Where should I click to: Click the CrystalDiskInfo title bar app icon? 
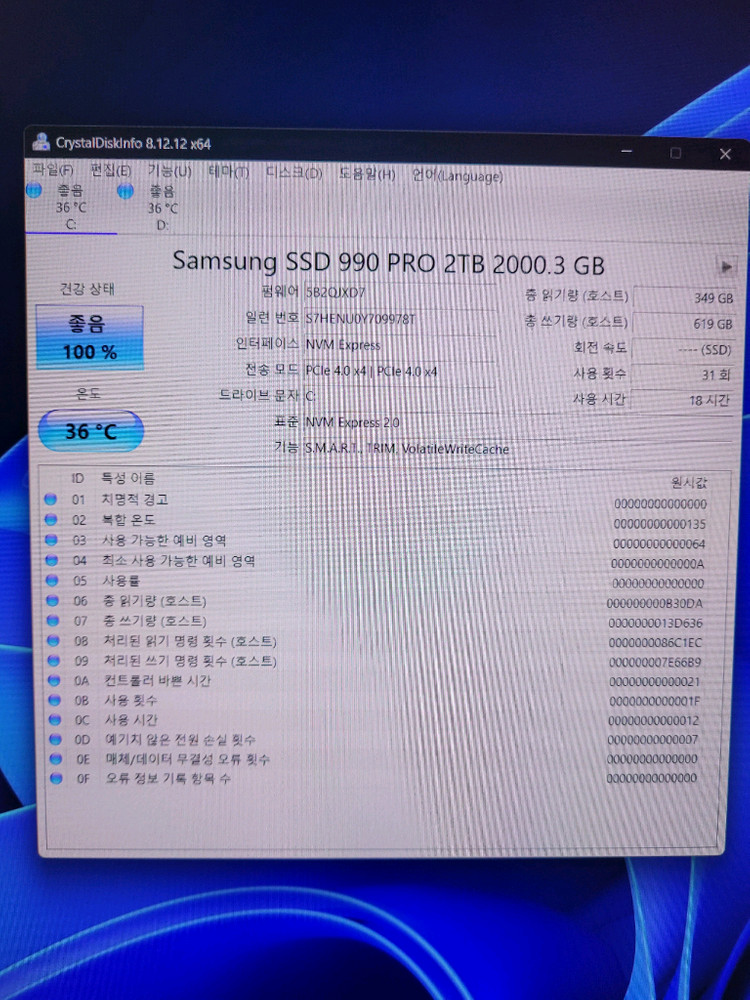[x=41, y=142]
